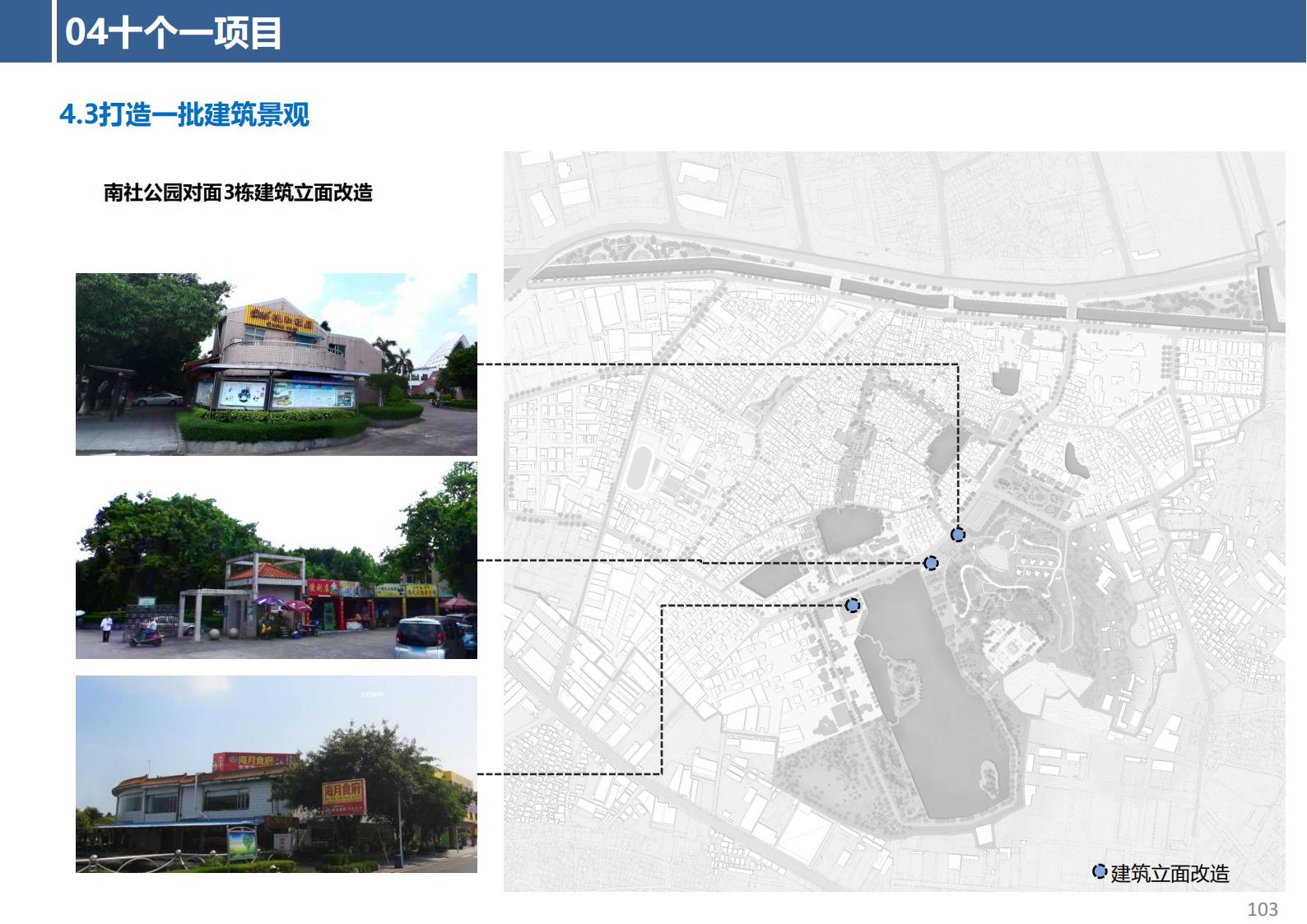Click the middle blue marker on the map

point(931,563)
